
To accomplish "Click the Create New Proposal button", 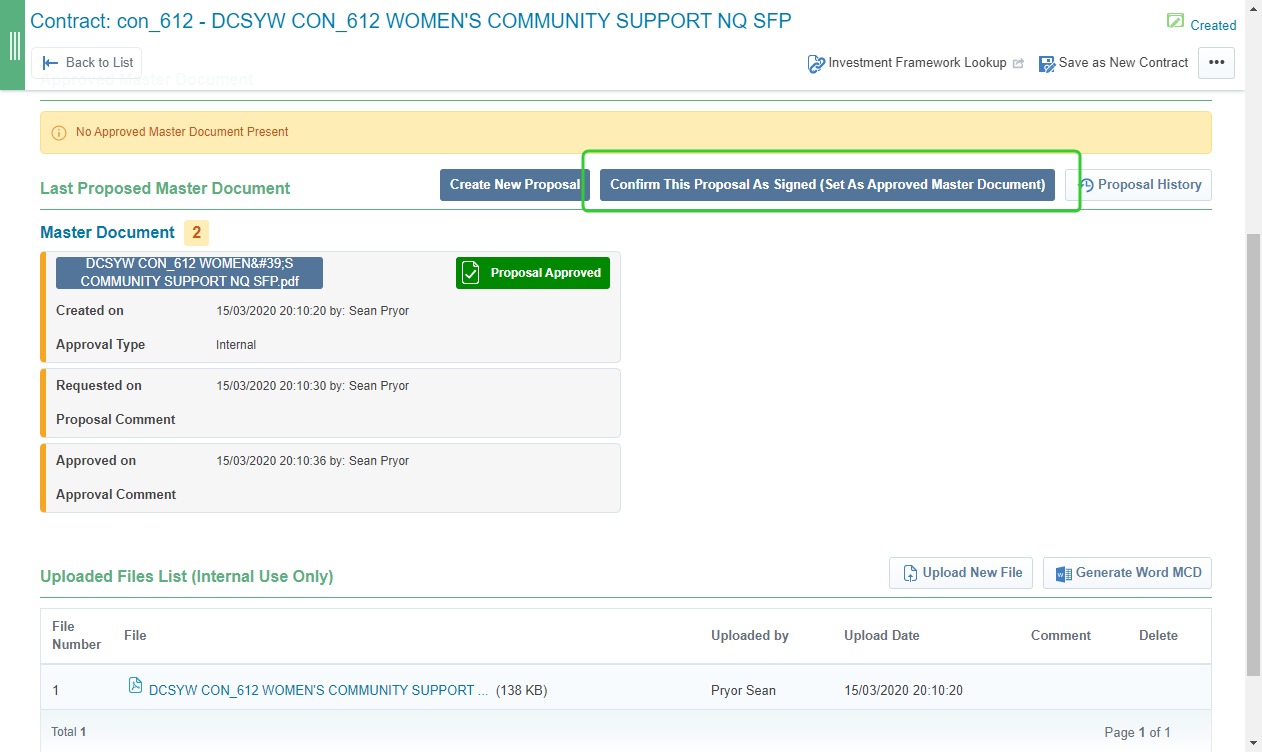I will (x=514, y=185).
